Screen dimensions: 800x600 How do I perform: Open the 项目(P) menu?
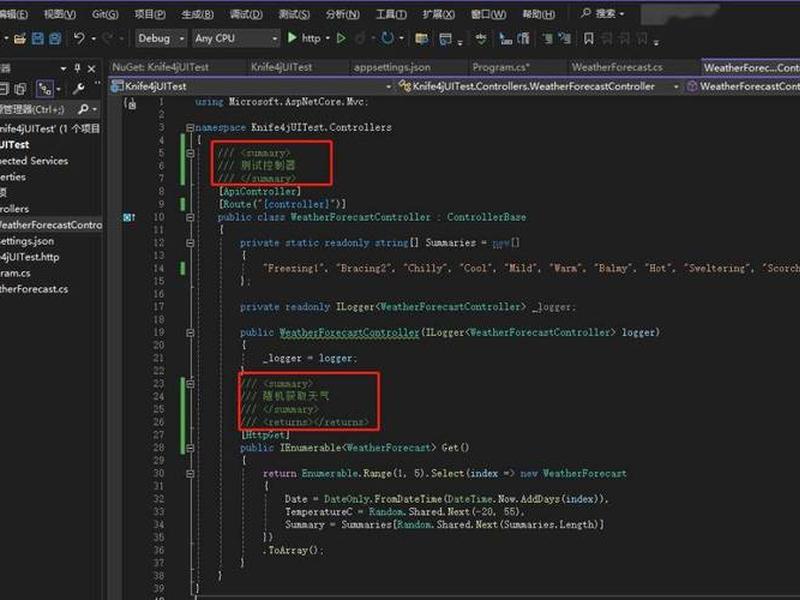coord(149,14)
